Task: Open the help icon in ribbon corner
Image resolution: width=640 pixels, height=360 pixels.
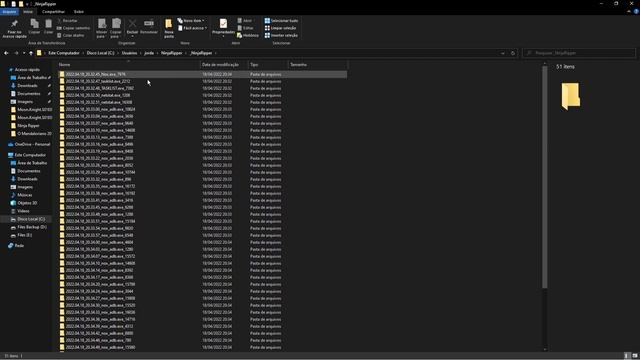Action: click(x=636, y=12)
